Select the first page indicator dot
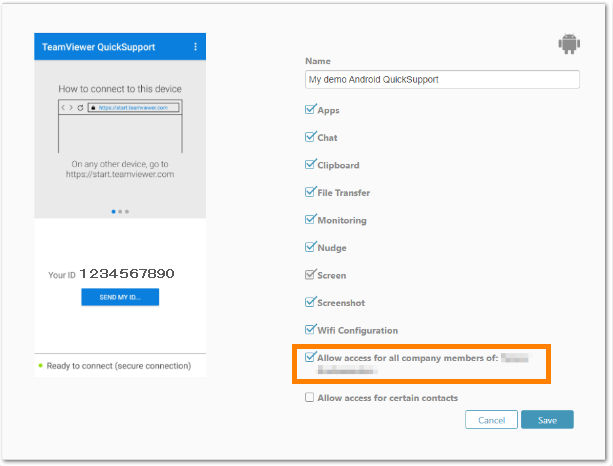 pos(113,211)
